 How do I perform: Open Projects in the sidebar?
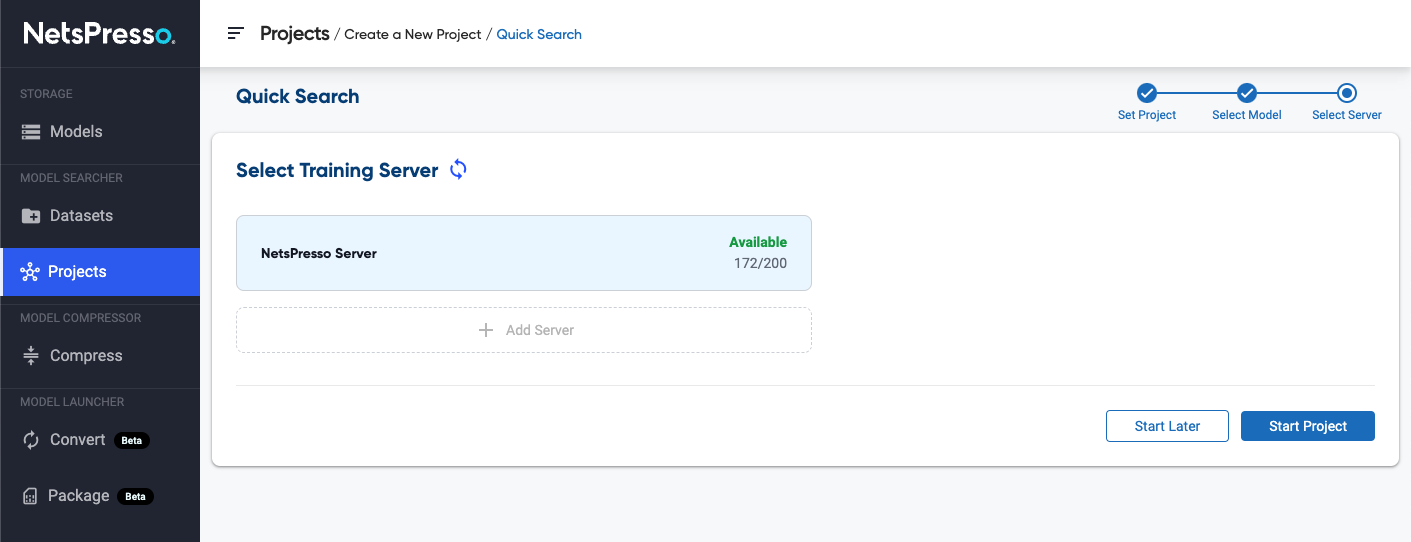(x=100, y=272)
